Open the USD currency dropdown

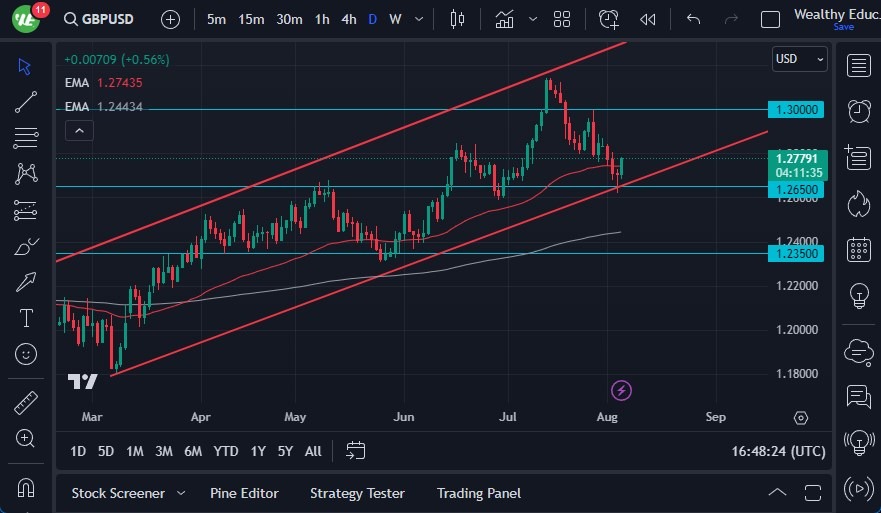800,59
